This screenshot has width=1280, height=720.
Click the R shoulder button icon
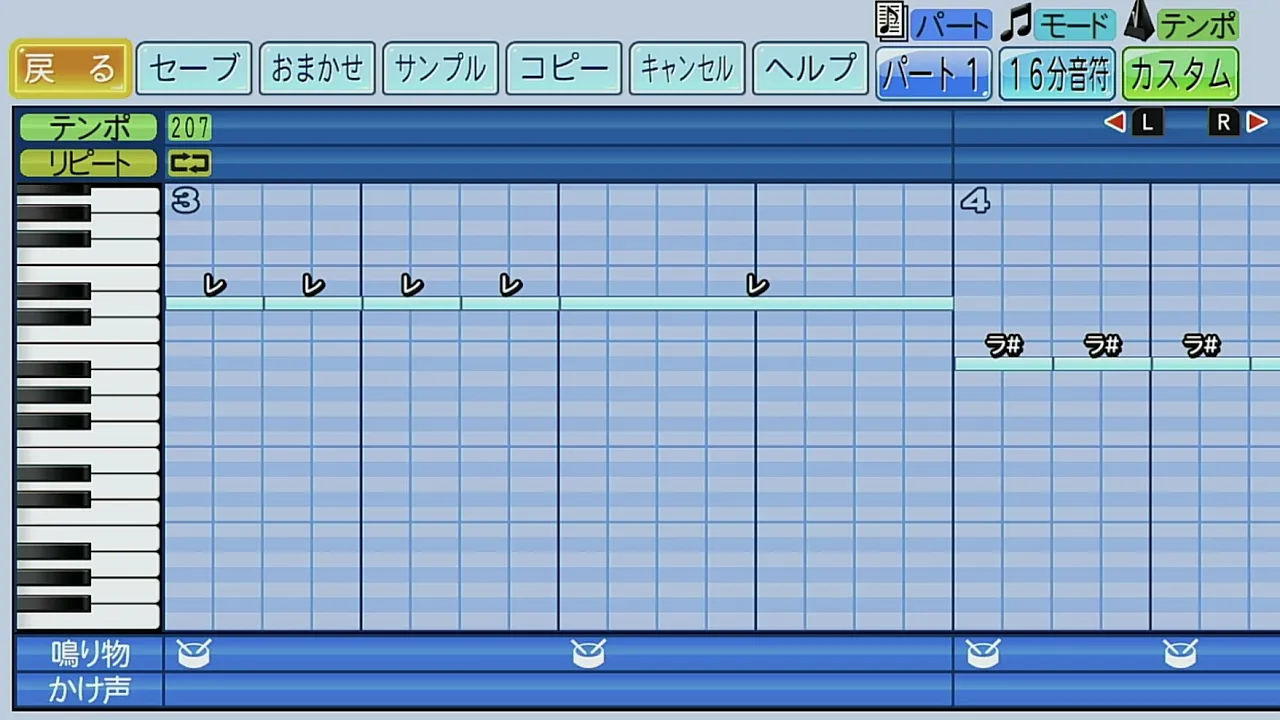point(1224,123)
